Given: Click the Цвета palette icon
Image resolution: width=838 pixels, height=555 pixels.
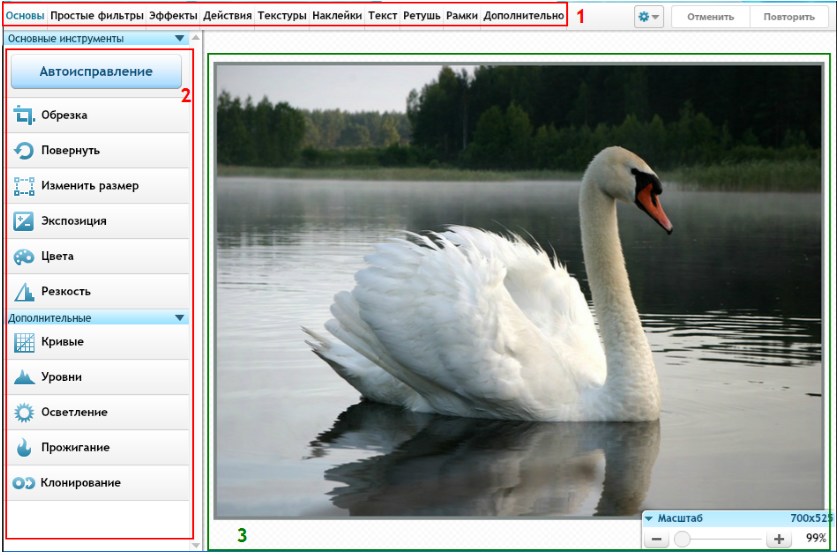Looking at the screenshot, I should (24, 256).
